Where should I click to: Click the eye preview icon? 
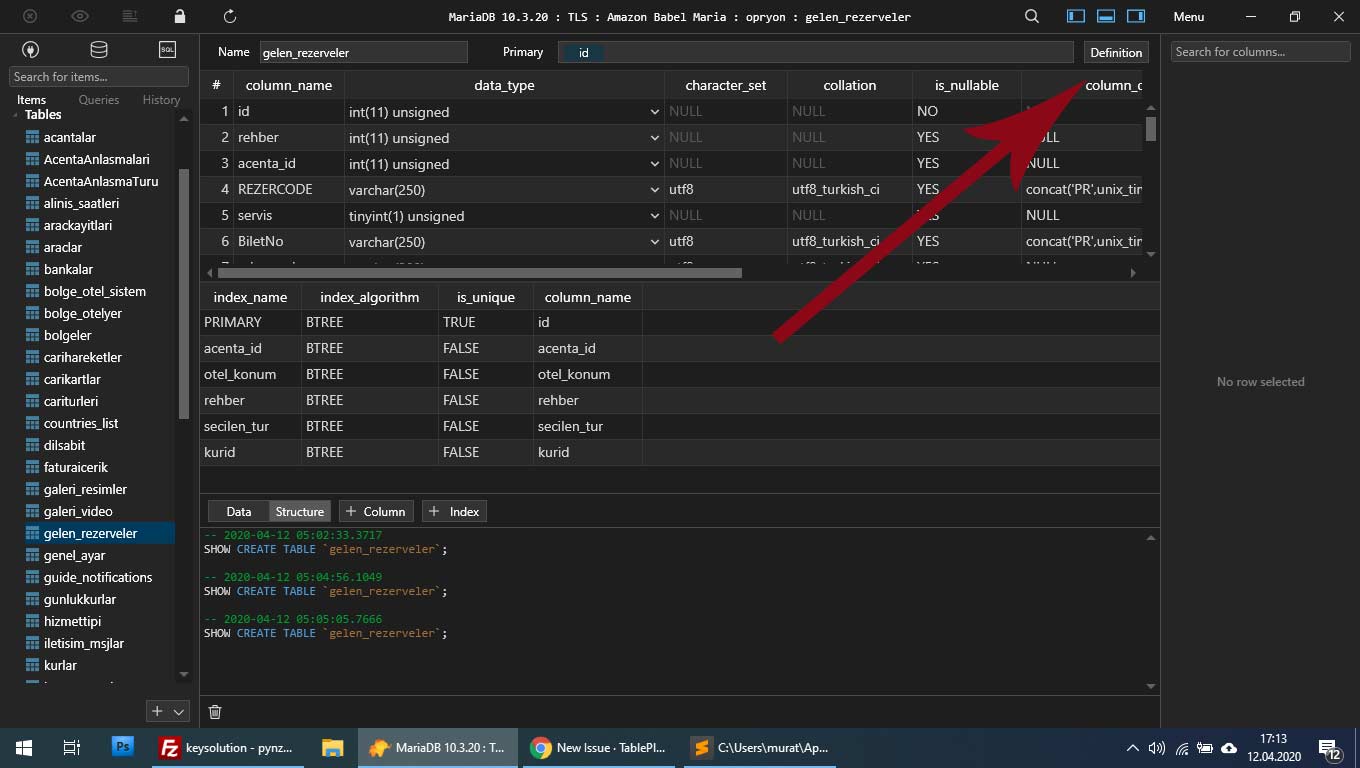click(79, 16)
